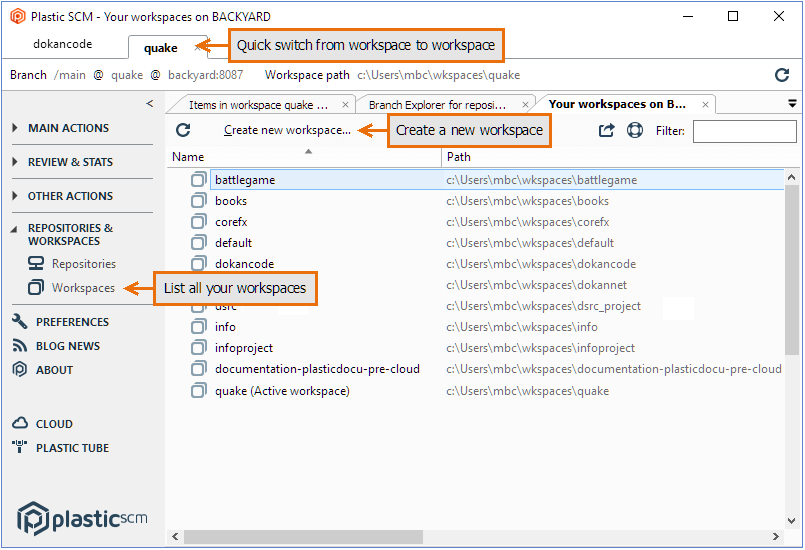Click the documentation-plasticdocu-pre-cloud workspace icon

coord(199,369)
